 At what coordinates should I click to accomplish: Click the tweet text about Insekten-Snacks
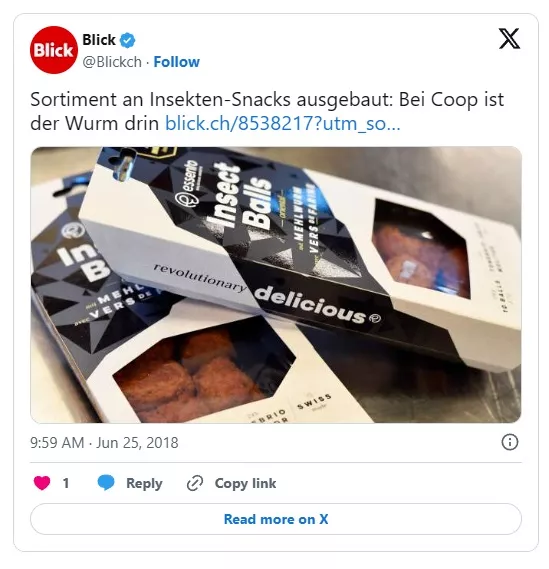point(267,111)
